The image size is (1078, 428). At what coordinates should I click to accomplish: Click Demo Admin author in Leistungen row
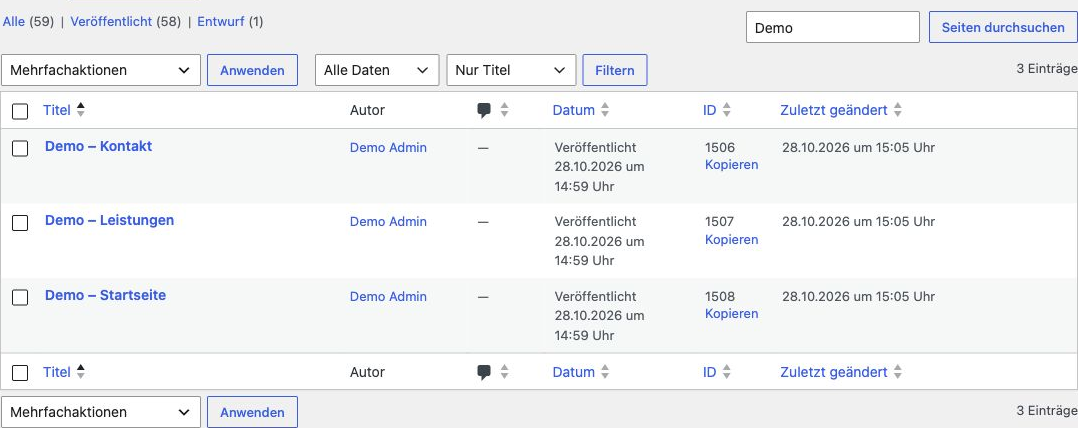[x=388, y=222]
